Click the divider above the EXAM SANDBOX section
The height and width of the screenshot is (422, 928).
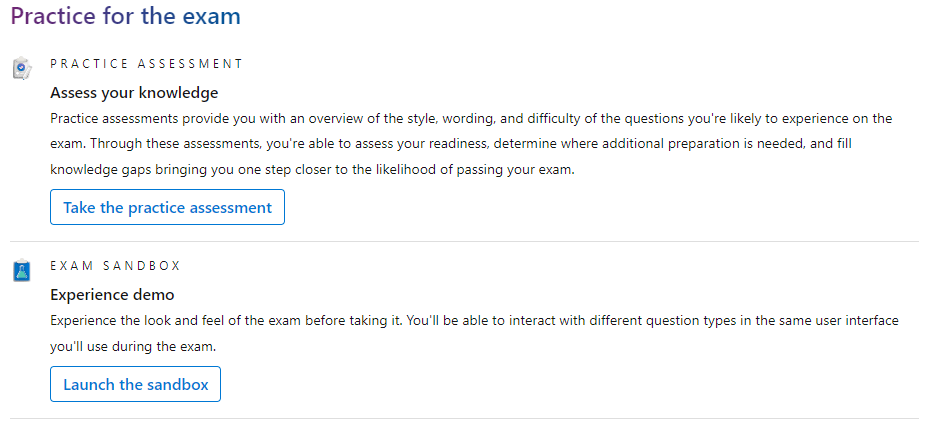tap(464, 242)
